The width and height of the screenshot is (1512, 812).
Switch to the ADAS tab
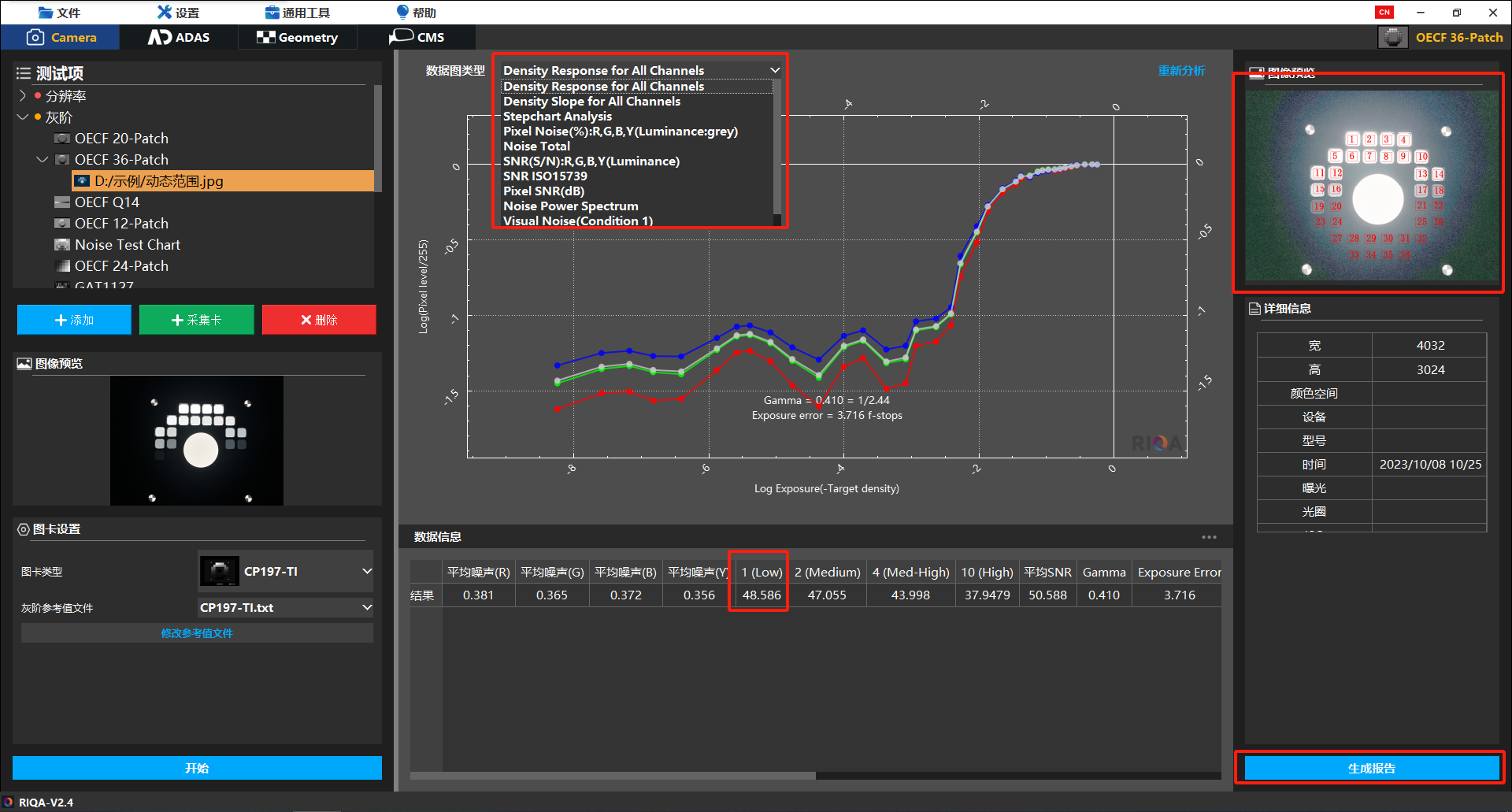tap(180, 37)
